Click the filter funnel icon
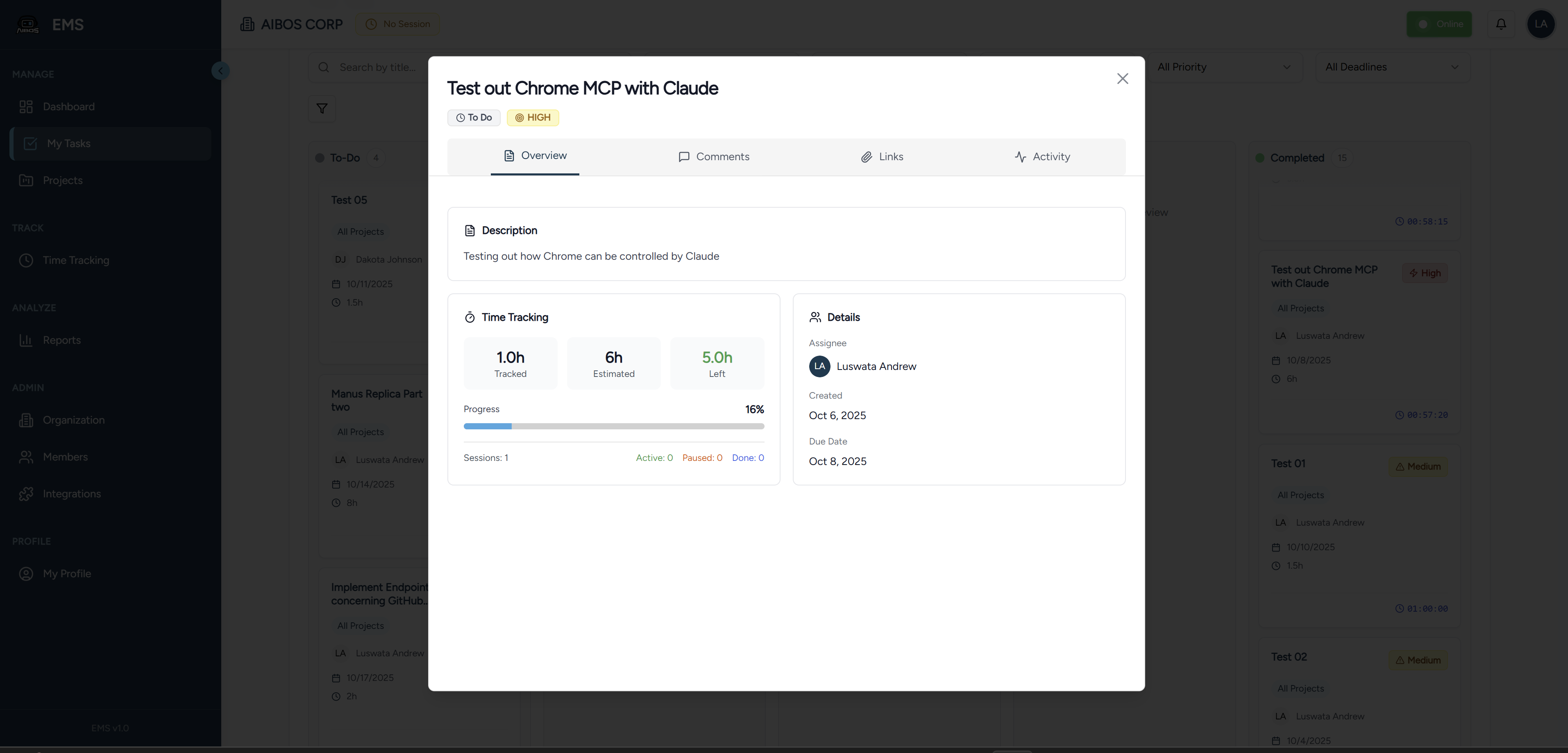This screenshot has width=1568, height=753. pyautogui.click(x=322, y=108)
